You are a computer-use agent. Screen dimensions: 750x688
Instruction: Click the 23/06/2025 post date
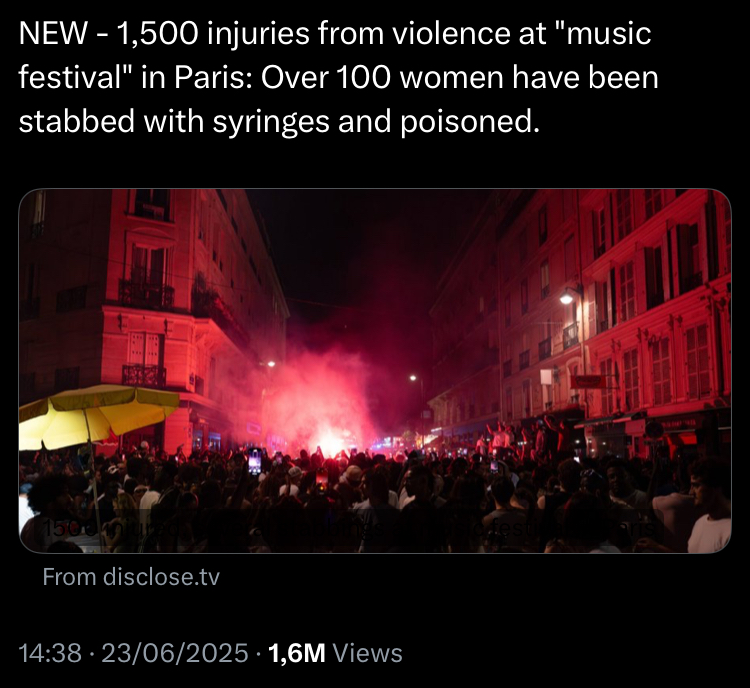click(175, 653)
